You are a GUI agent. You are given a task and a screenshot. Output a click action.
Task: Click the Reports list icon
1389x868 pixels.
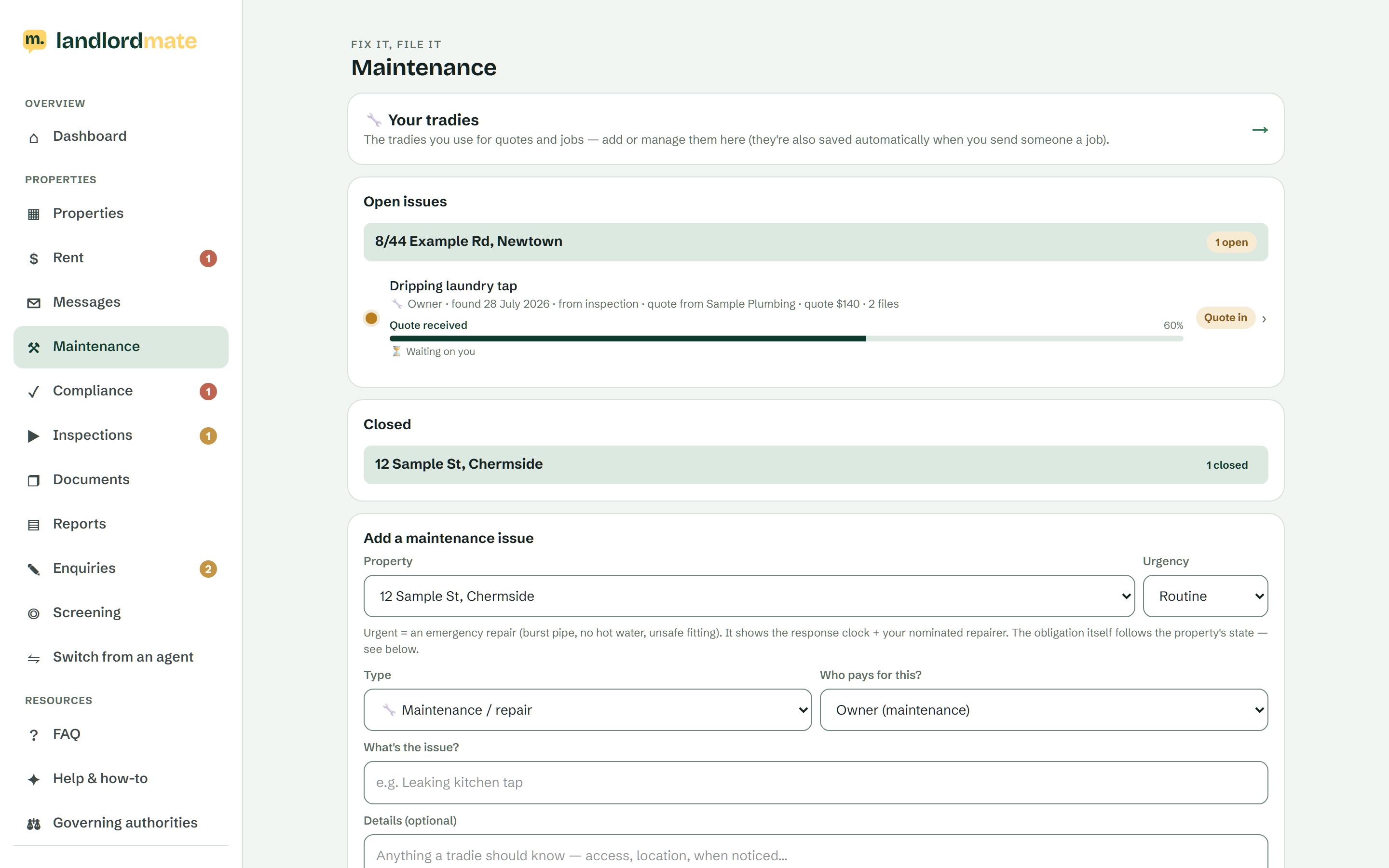(x=34, y=525)
